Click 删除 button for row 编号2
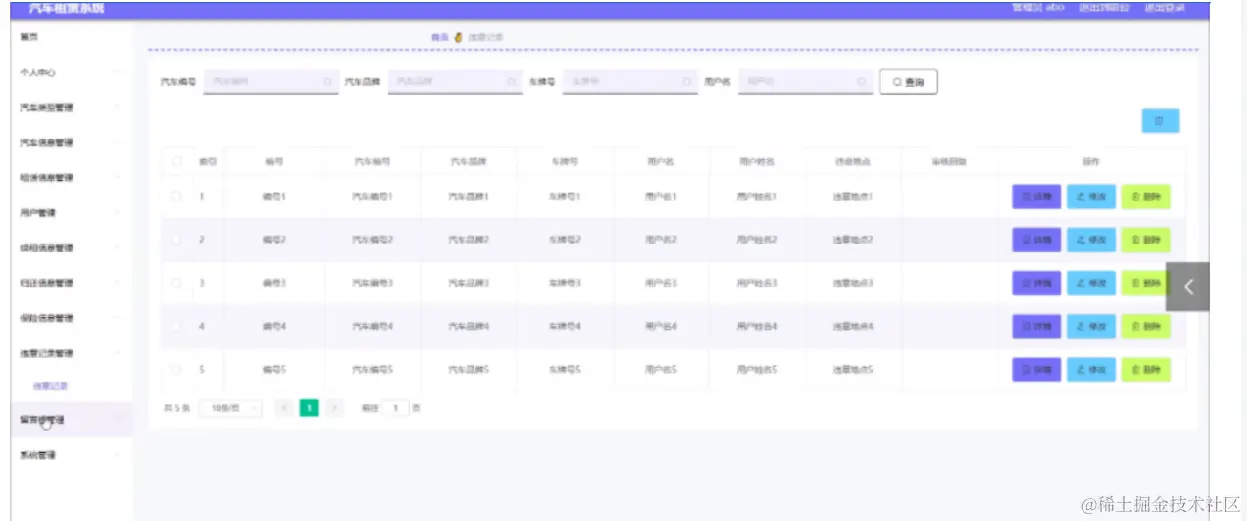1247x521 pixels. click(1146, 240)
